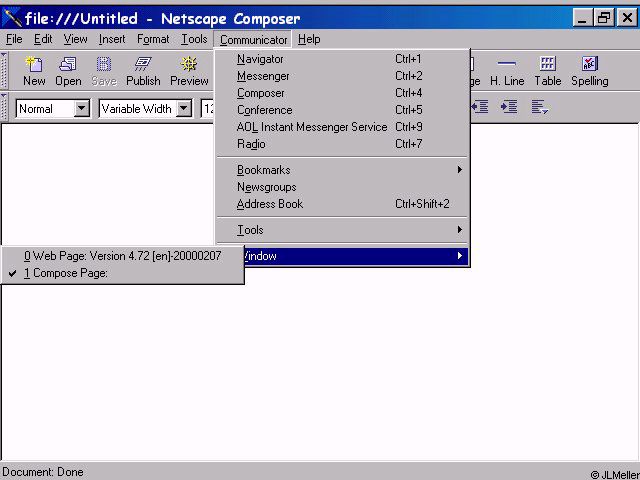Click the New page toolbar icon
The image size is (640, 480).
34,71
